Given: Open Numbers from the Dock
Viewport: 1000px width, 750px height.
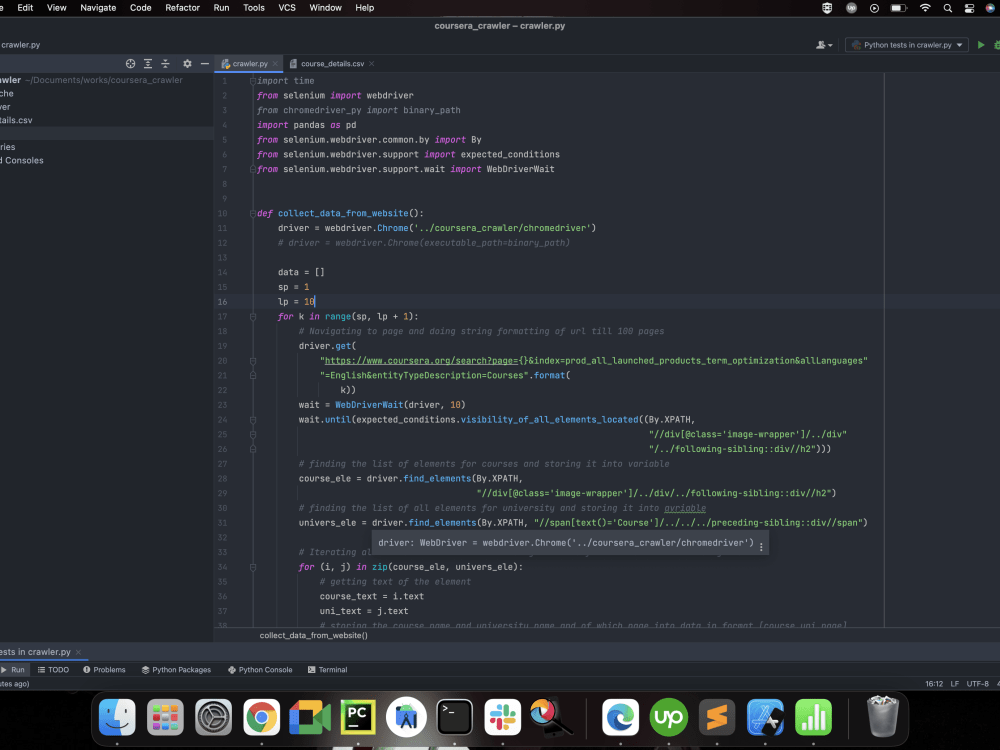Looking at the screenshot, I should 813,717.
